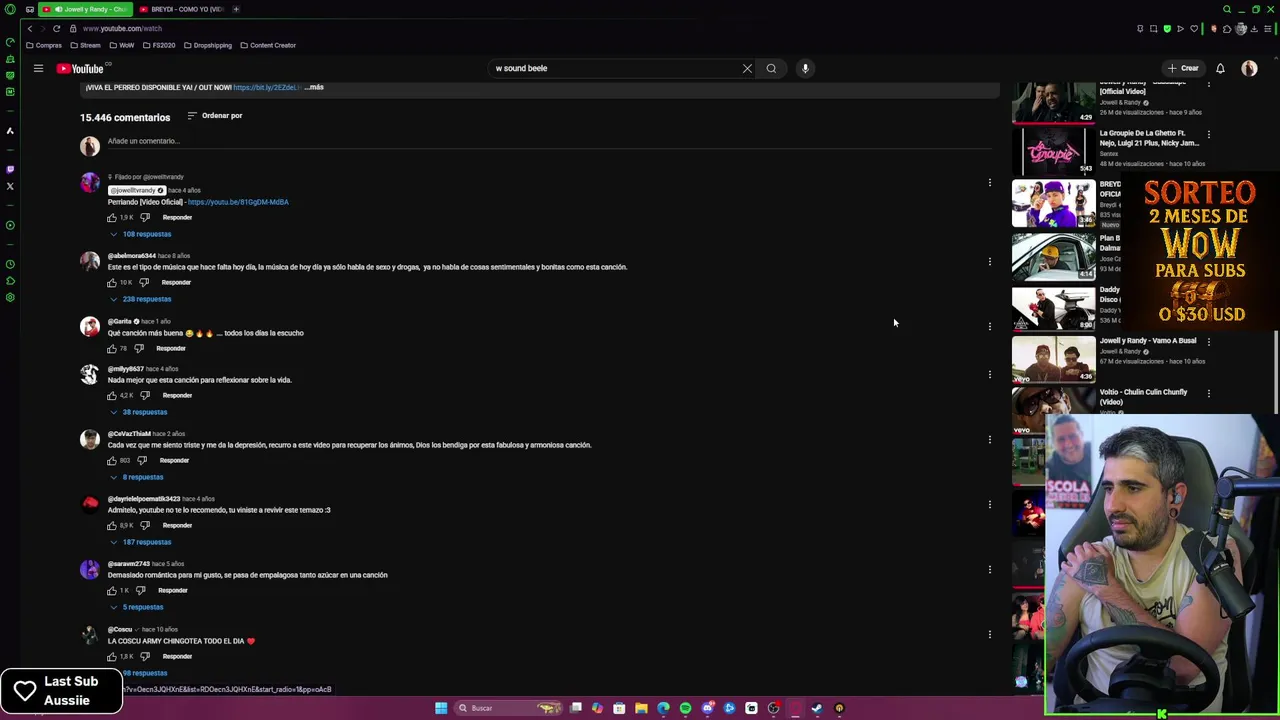Open the Dropshipping bookmarks folder

[x=207, y=45]
